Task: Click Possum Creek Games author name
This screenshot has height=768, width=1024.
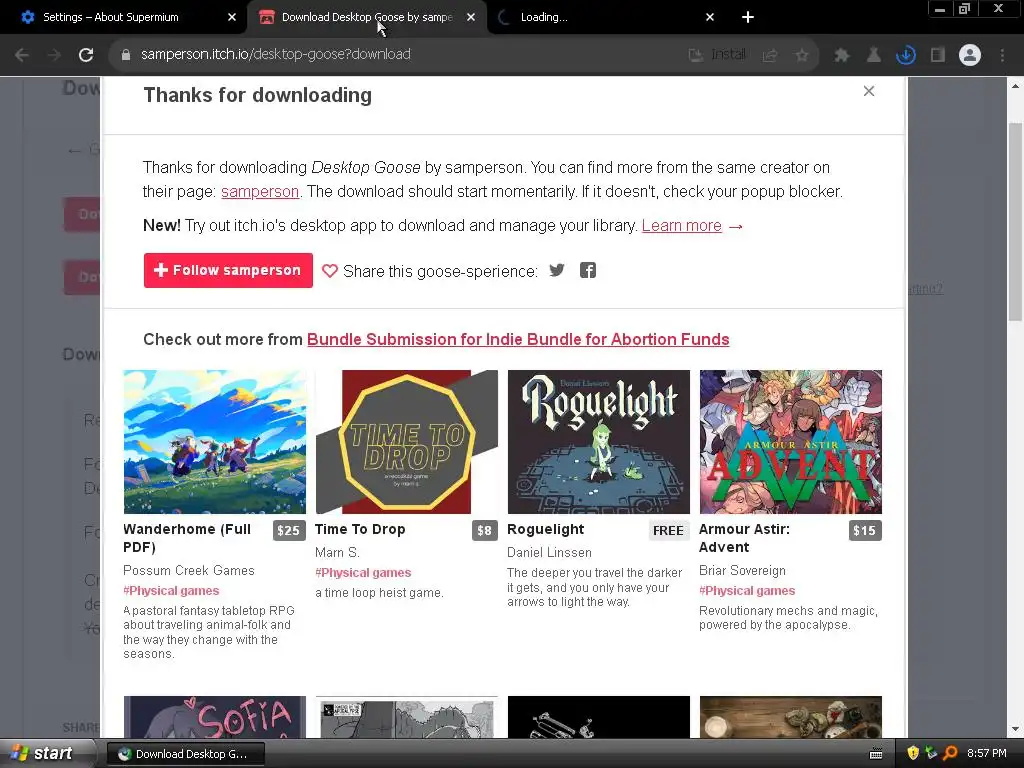Action: pyautogui.click(x=189, y=571)
